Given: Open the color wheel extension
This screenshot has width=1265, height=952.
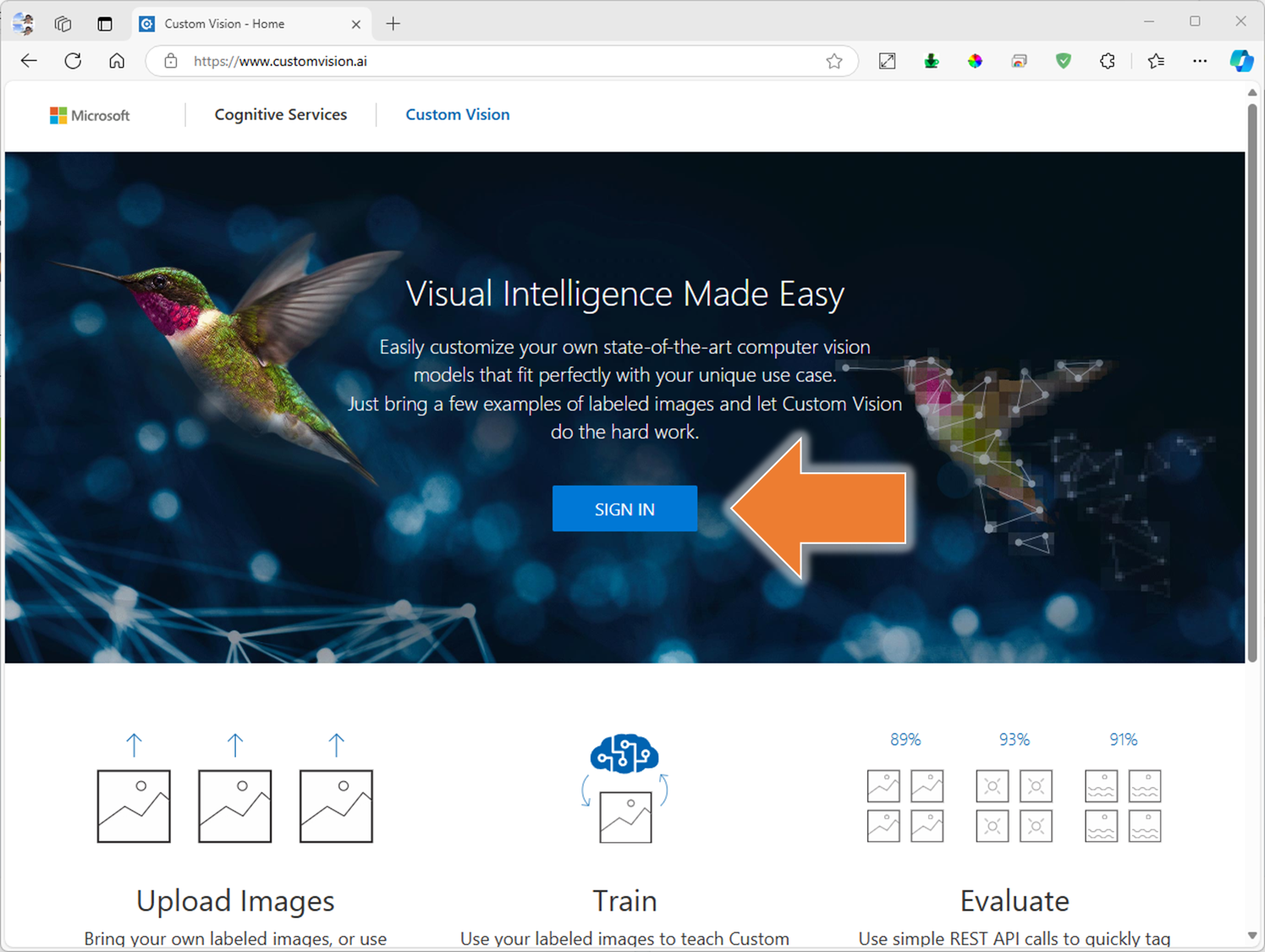Looking at the screenshot, I should [x=976, y=61].
